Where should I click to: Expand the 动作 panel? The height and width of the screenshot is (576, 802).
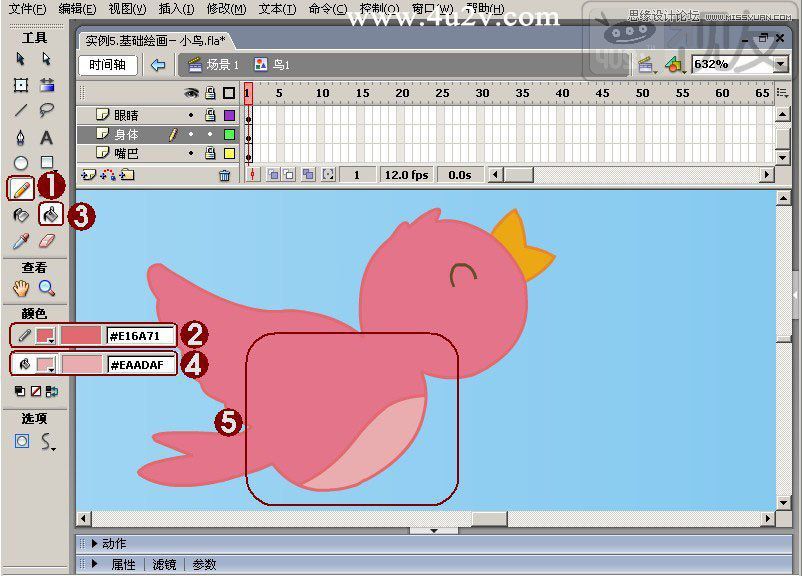[x=94, y=544]
